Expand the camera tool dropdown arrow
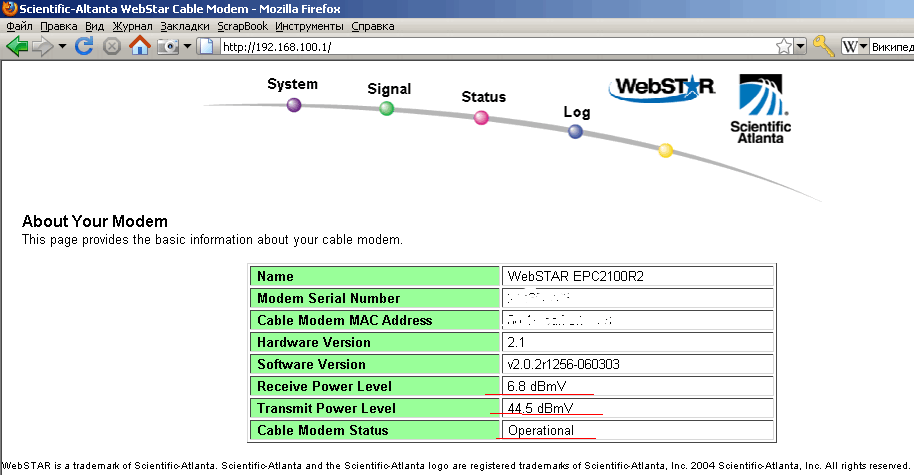 (187, 47)
